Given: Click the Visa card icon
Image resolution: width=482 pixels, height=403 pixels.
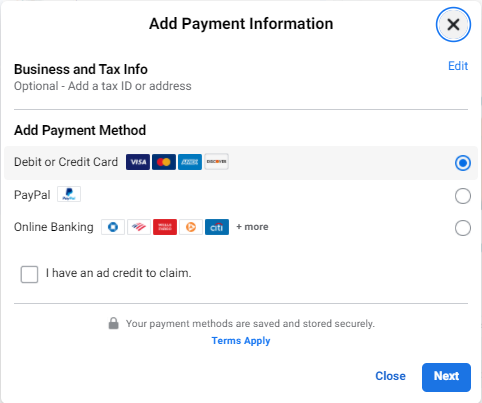Looking at the screenshot, I should [x=138, y=162].
